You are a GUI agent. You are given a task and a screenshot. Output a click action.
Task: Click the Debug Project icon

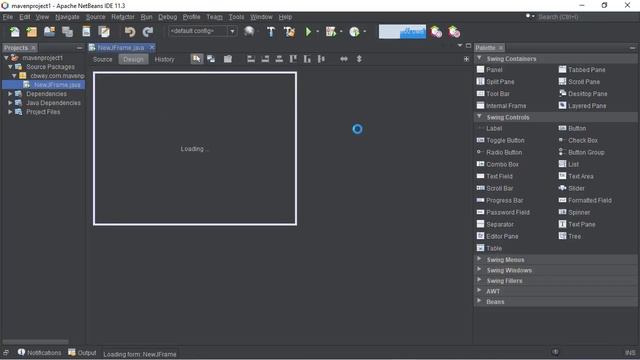pyautogui.click(x=331, y=31)
